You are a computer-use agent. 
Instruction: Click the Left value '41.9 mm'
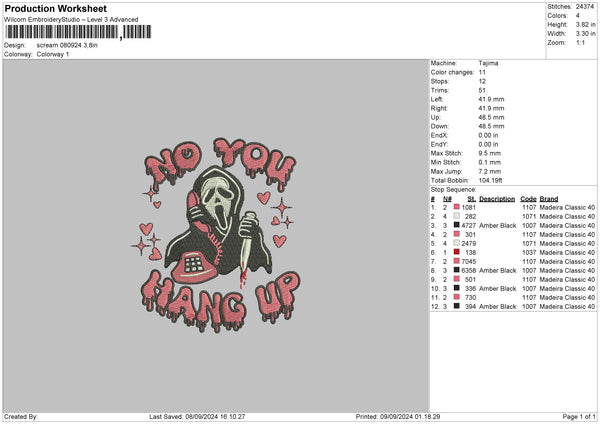491,99
